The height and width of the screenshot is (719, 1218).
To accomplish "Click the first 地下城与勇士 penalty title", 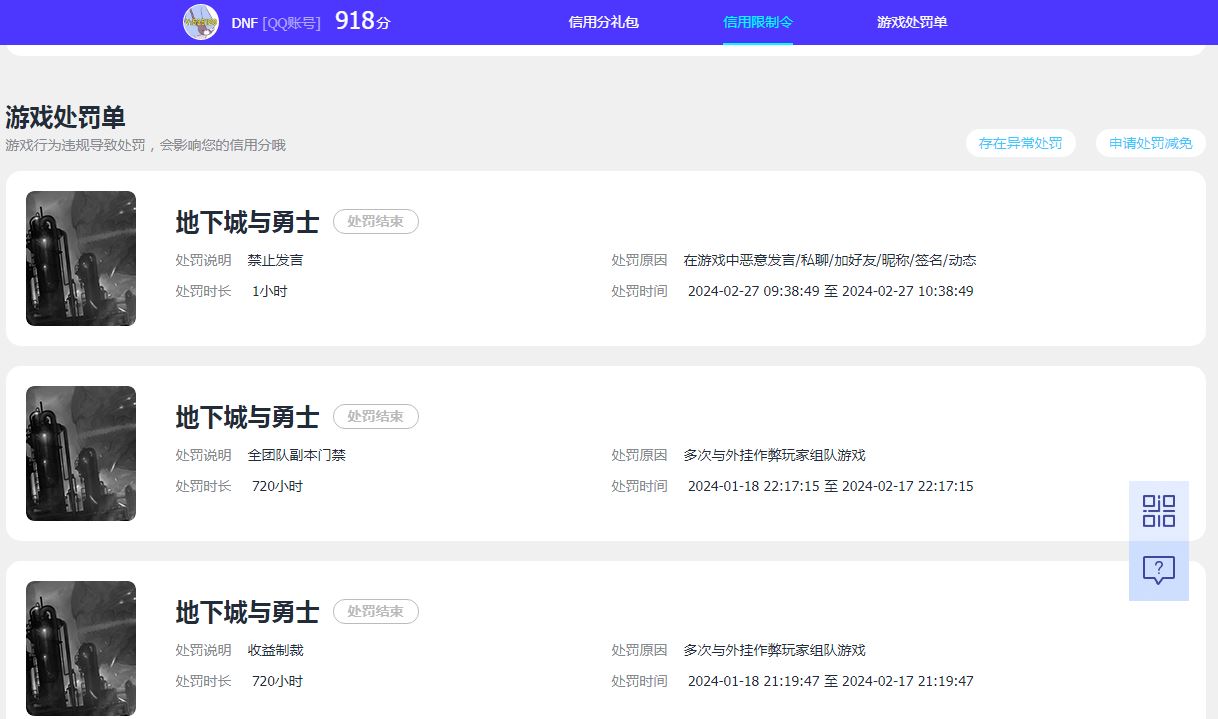I will pyautogui.click(x=246, y=223).
